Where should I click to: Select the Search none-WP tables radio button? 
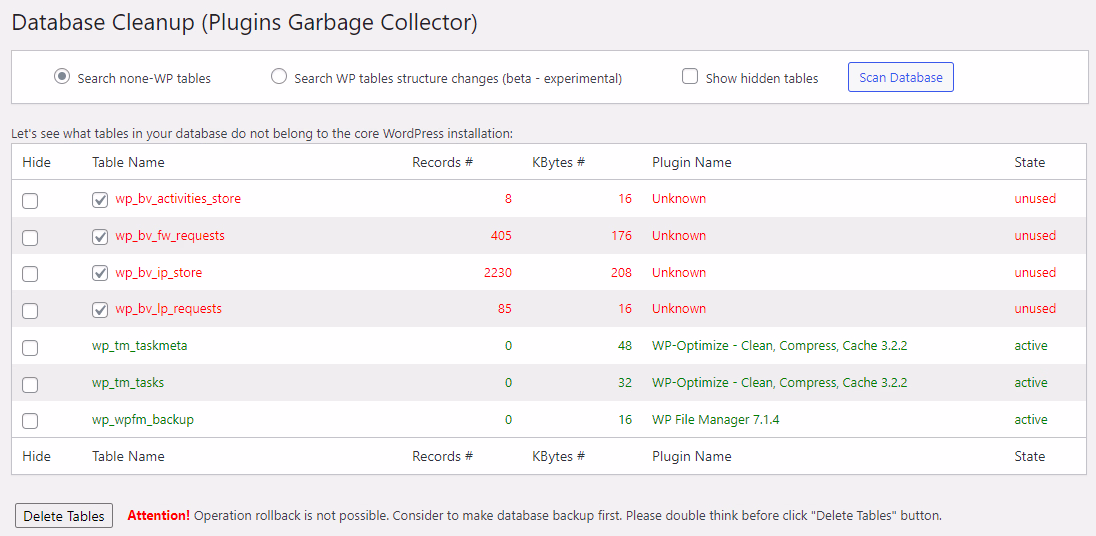62,77
